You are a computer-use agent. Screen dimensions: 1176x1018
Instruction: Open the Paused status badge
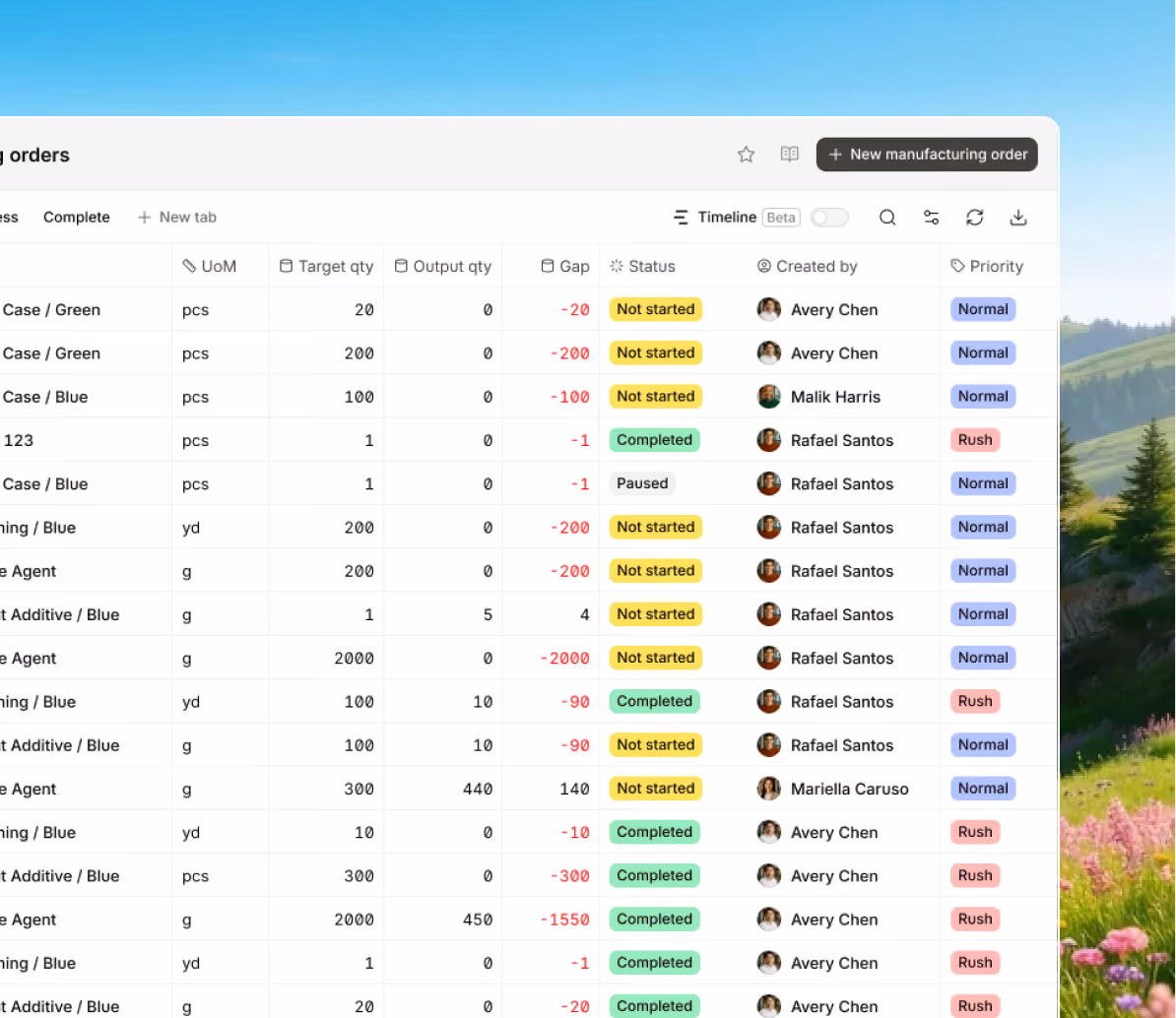pos(642,483)
